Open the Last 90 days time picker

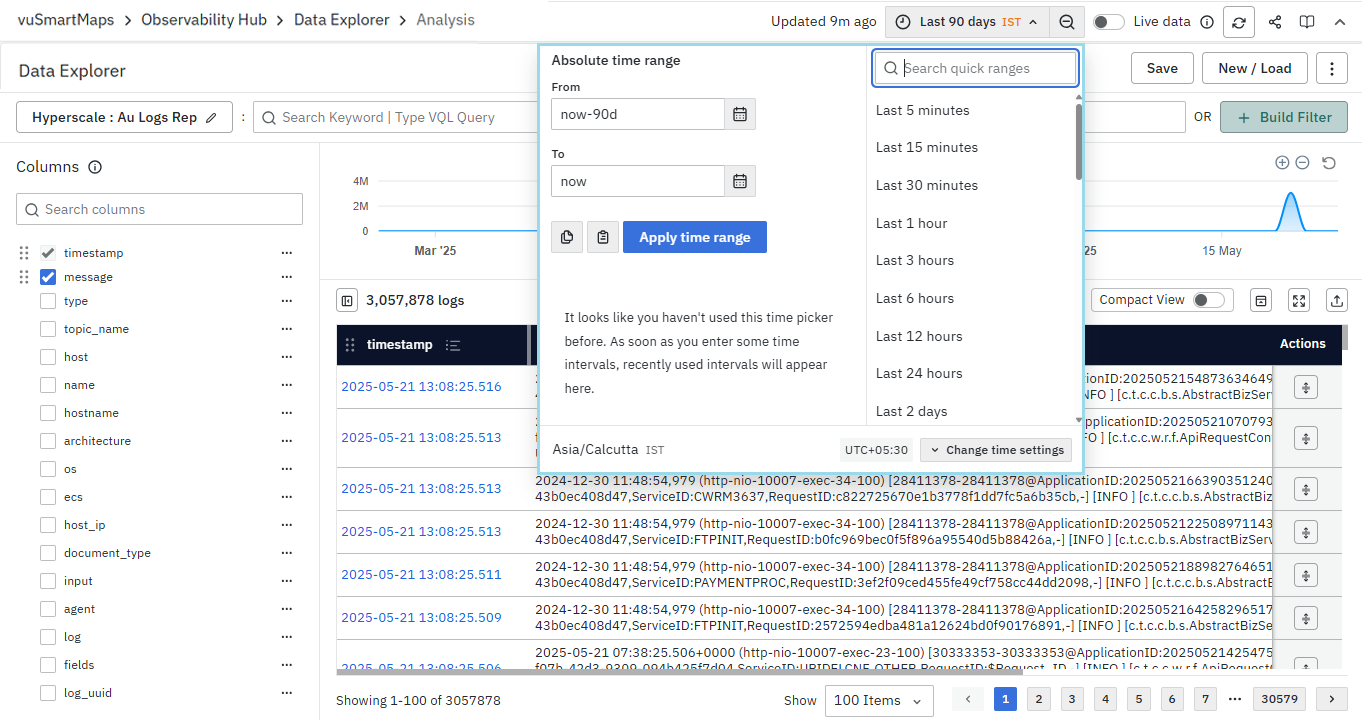pos(967,22)
